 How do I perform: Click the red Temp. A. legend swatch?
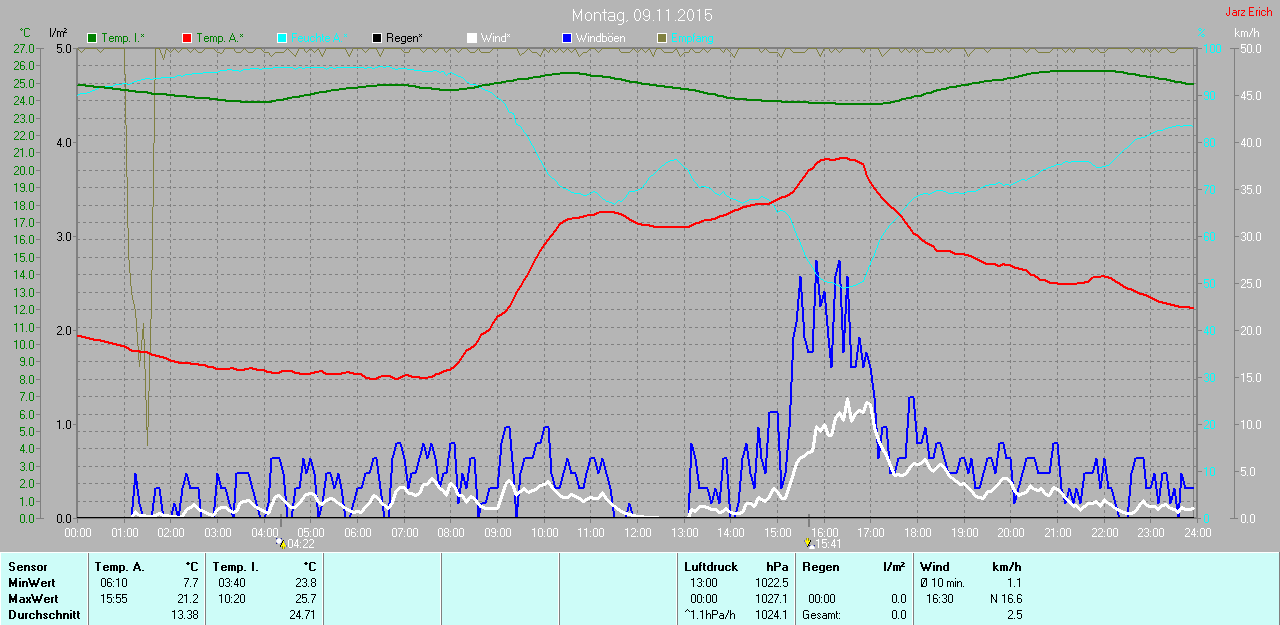coord(187,38)
